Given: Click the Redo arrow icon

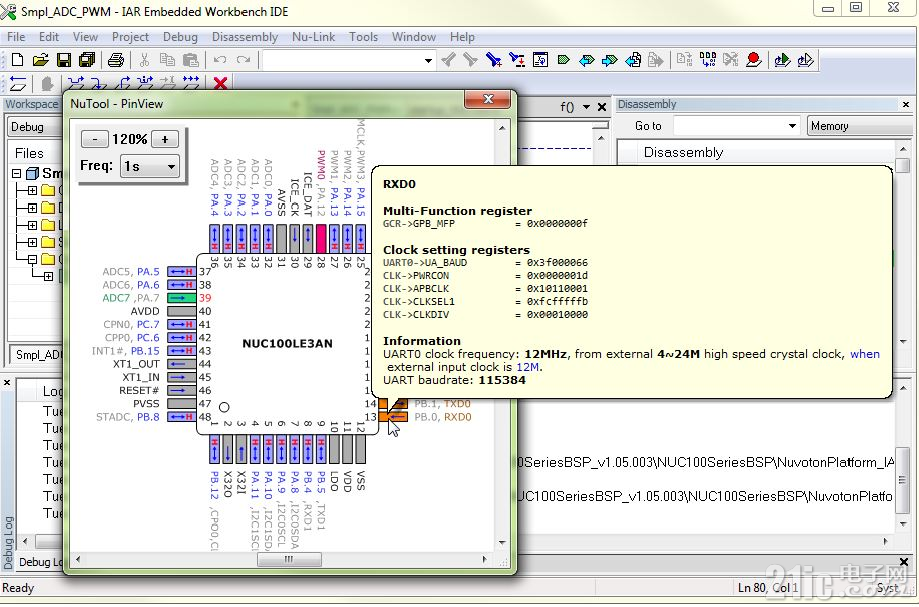Looking at the screenshot, I should point(243,60).
